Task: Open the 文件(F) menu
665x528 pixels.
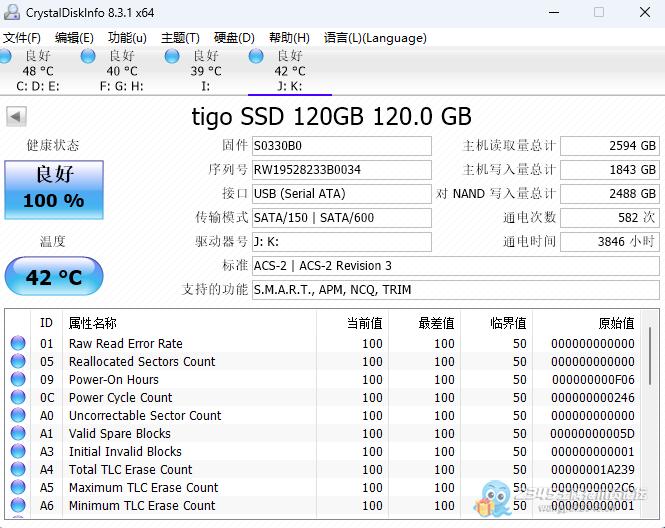Action: coord(22,38)
